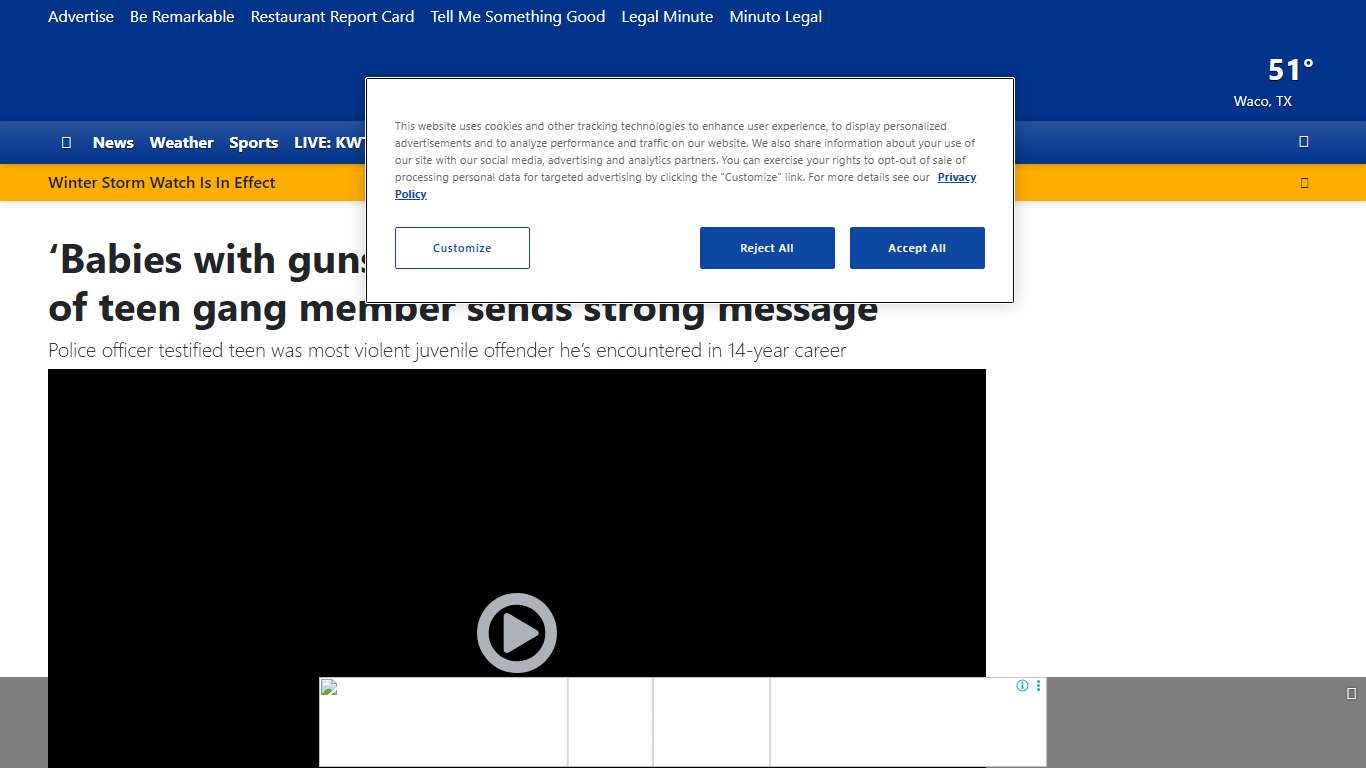Open the Advertise link

(x=81, y=17)
